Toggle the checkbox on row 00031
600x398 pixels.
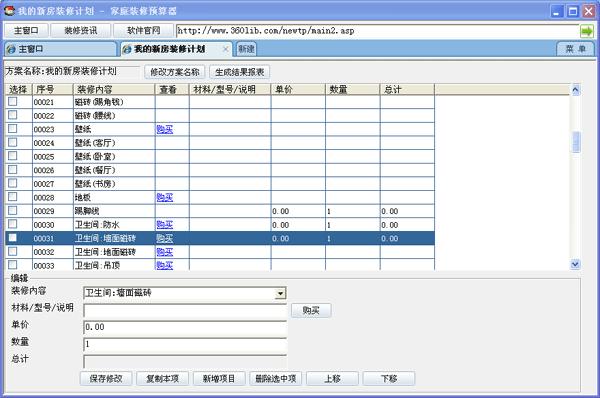pyautogui.click(x=13, y=238)
